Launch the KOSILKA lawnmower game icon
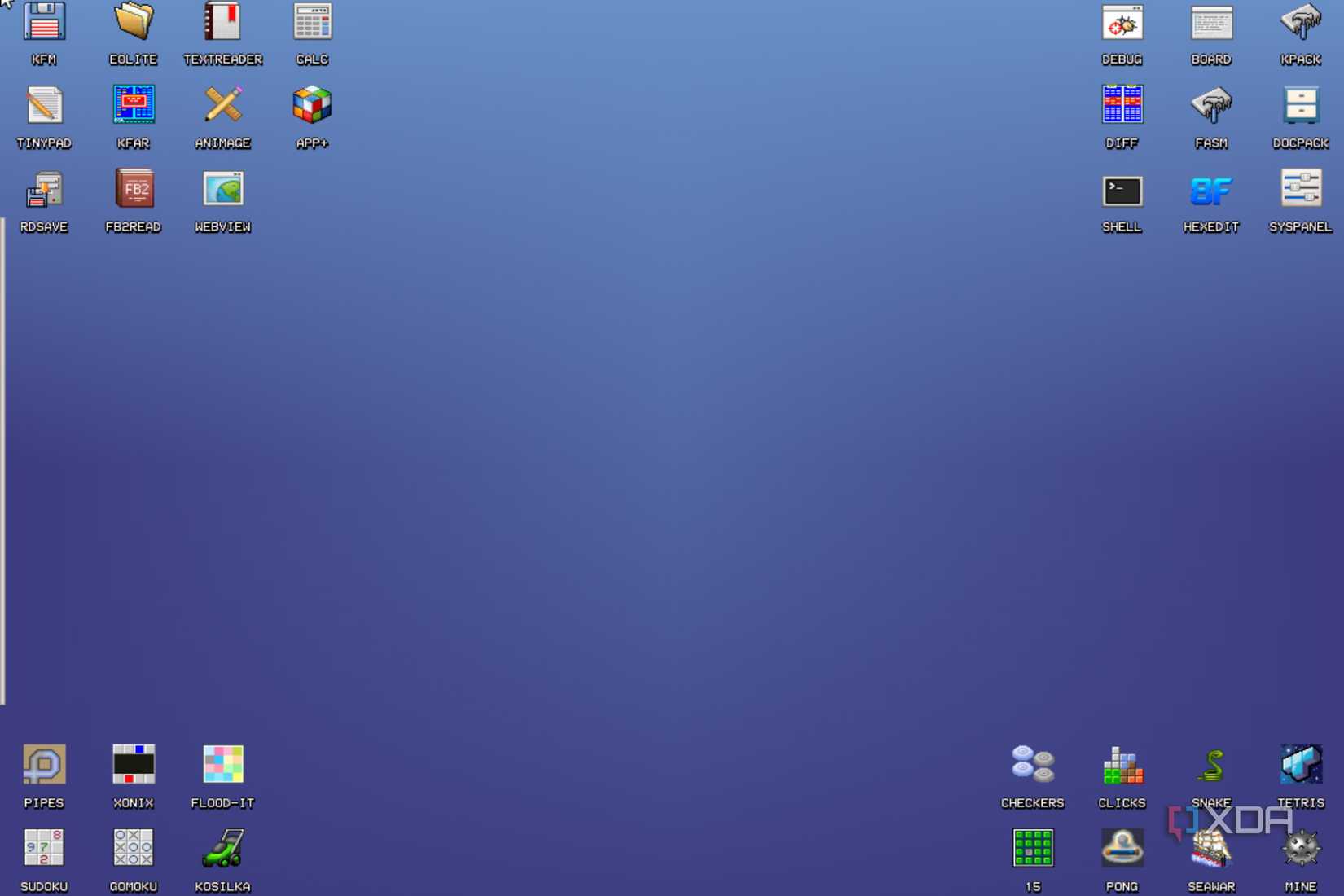Screen dimensions: 1344x896 coord(222,848)
